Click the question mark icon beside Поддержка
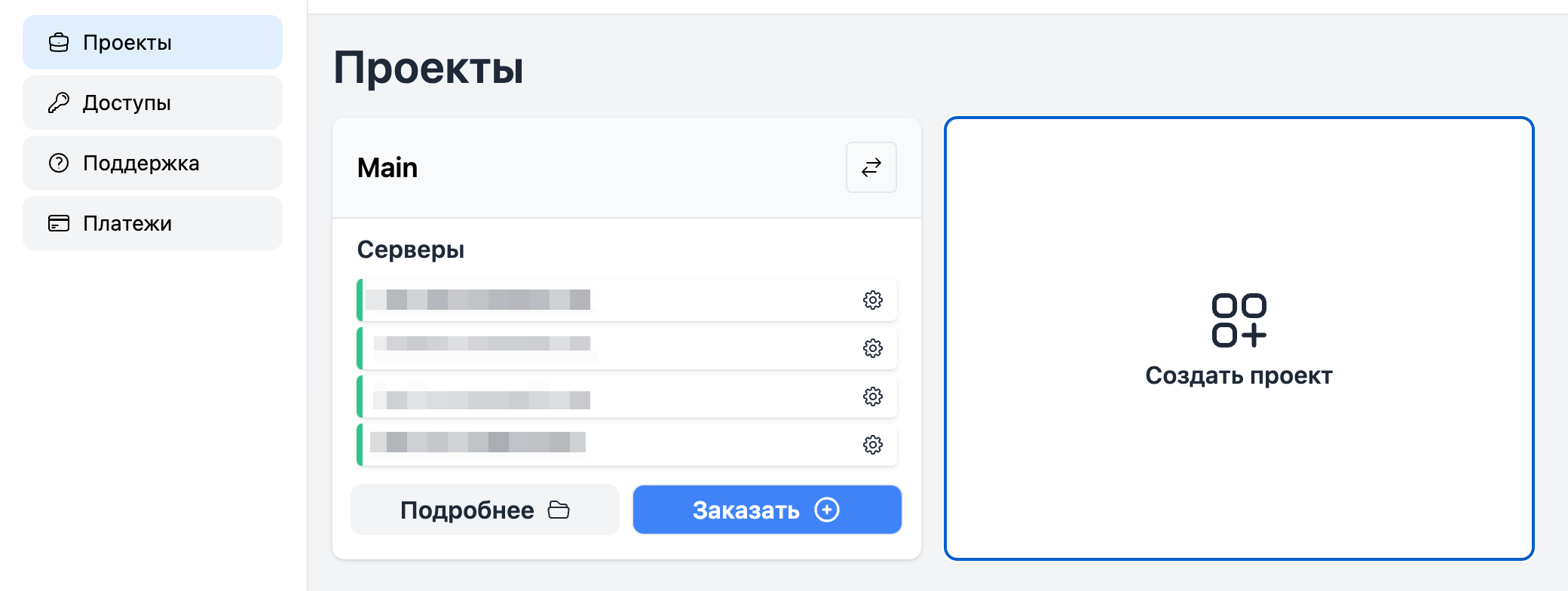 (x=59, y=163)
